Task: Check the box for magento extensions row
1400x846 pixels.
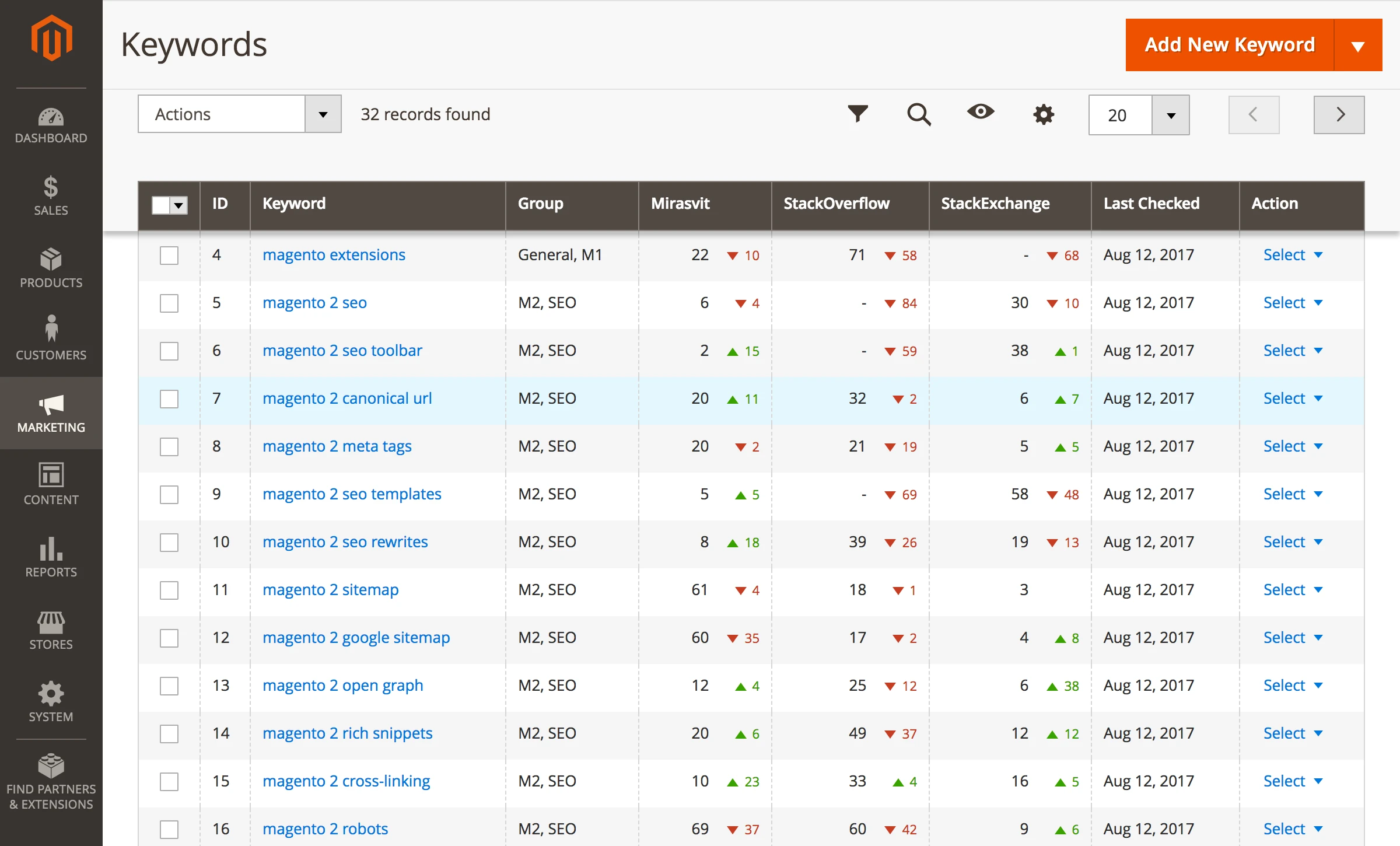Action: (x=169, y=256)
